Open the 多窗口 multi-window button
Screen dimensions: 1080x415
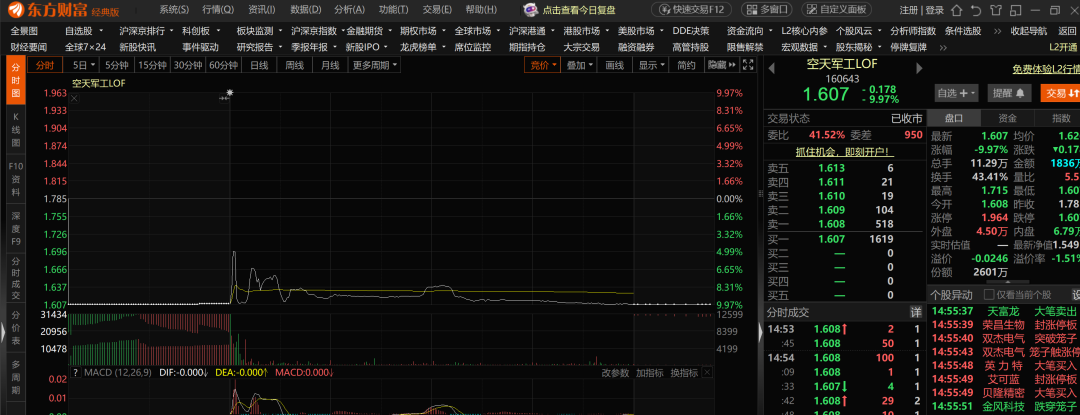(x=768, y=10)
